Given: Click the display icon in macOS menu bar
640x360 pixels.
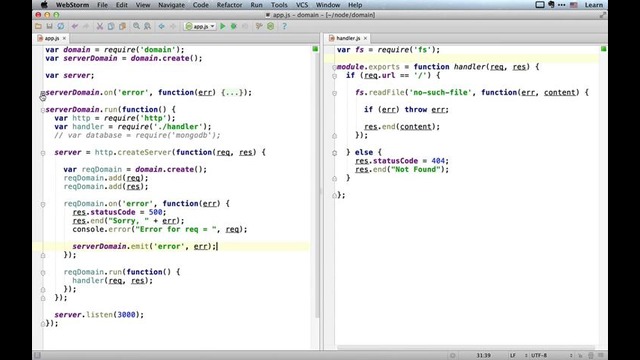Looking at the screenshot, I should pos(540,5).
